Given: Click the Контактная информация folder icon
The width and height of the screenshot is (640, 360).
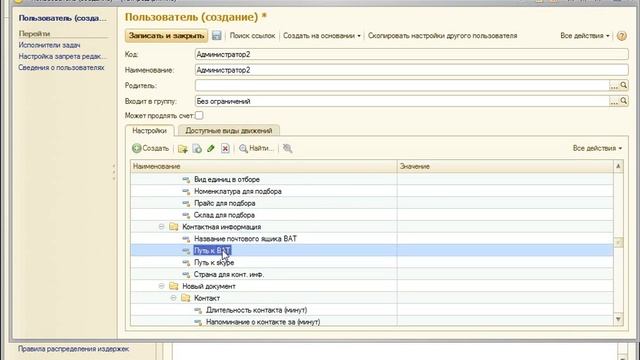Looking at the screenshot, I should (x=173, y=227).
